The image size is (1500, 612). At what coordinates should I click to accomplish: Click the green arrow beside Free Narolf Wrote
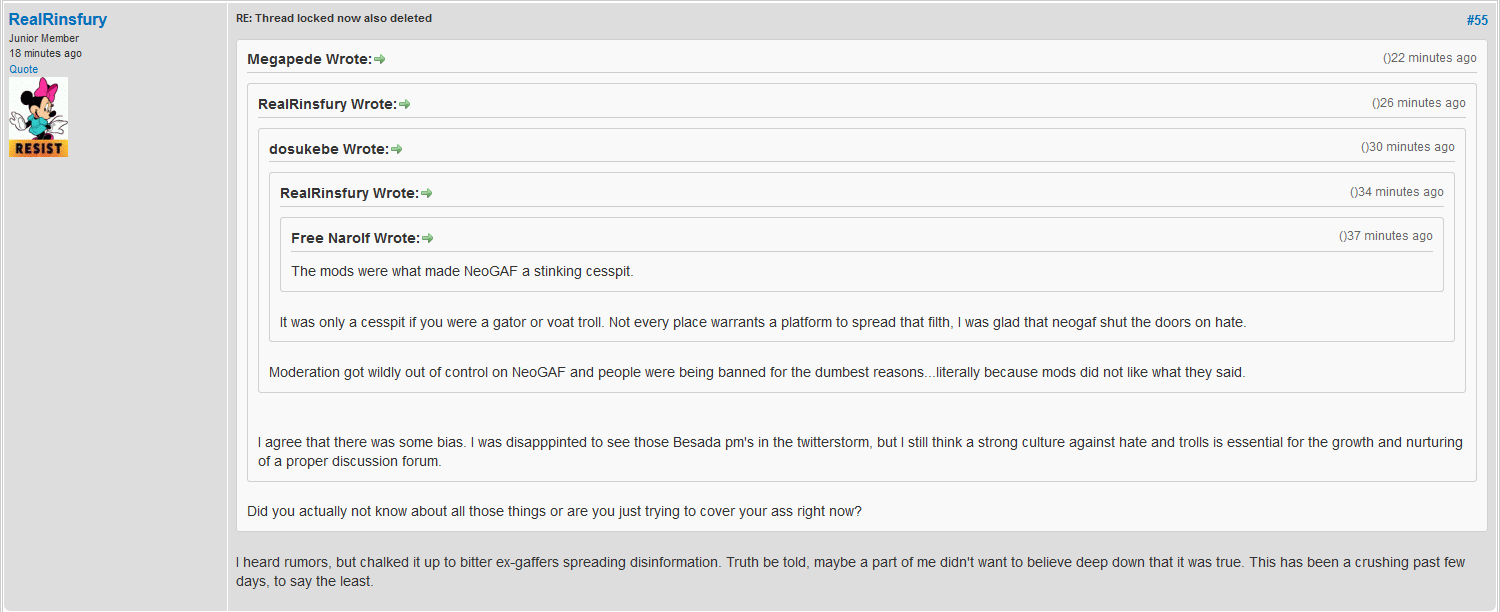pyautogui.click(x=428, y=238)
